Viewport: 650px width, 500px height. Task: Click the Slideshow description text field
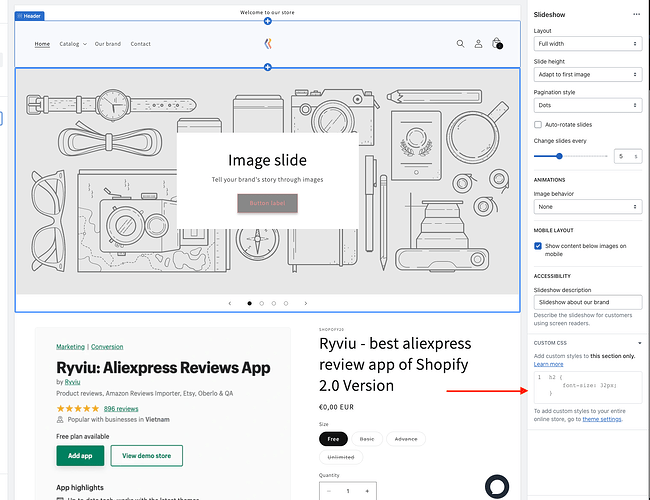coord(587,301)
